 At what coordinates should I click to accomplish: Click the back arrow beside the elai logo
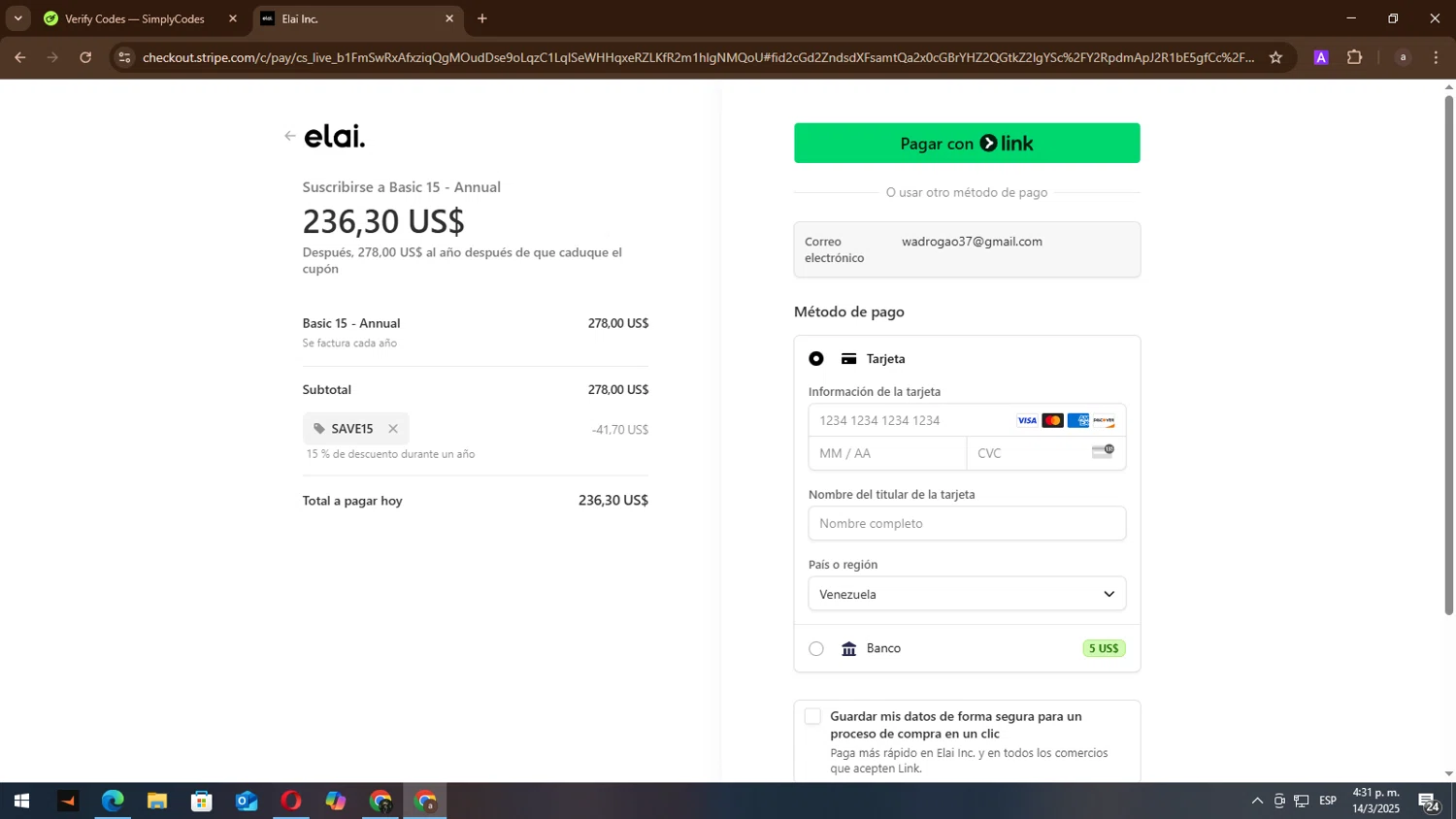pyautogui.click(x=289, y=136)
